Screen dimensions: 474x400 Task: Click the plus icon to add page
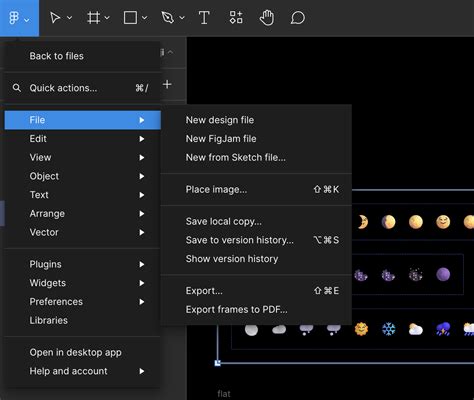pos(167,85)
